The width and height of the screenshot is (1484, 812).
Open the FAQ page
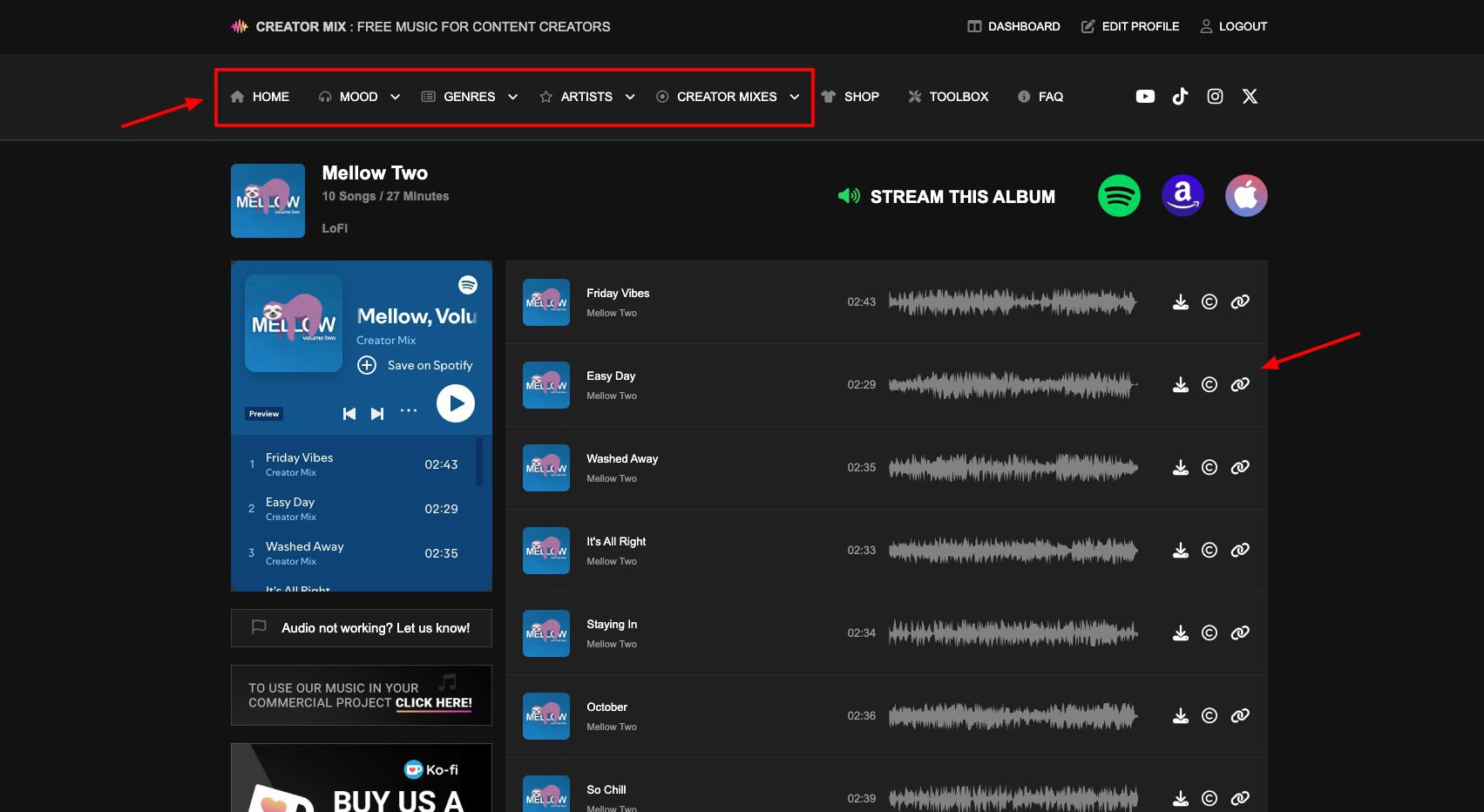tap(1040, 97)
